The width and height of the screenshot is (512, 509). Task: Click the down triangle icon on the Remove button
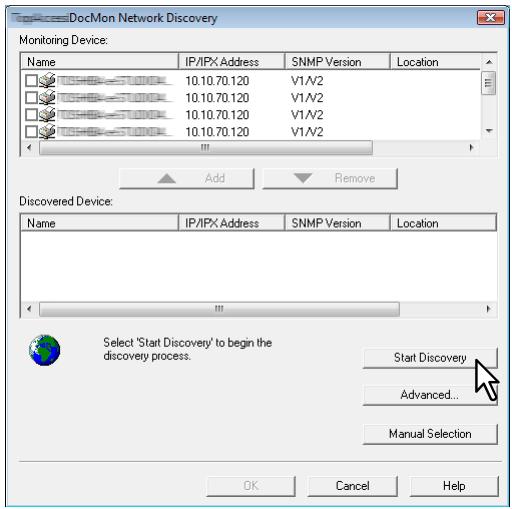click(303, 178)
